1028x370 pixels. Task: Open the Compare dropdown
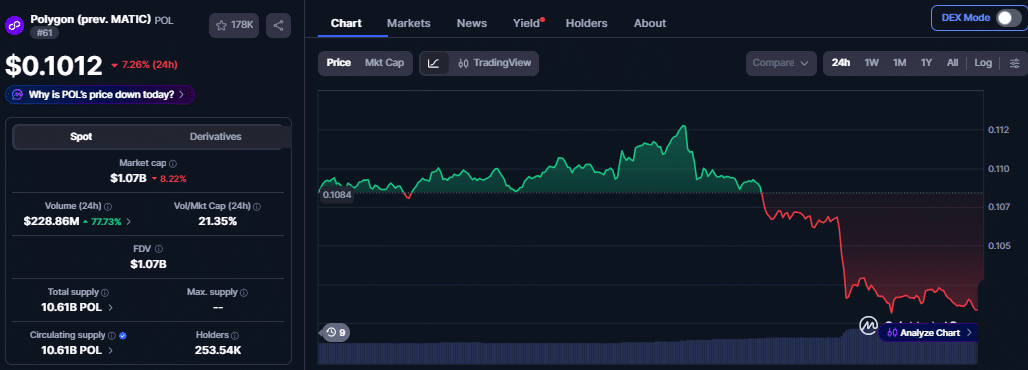[781, 63]
